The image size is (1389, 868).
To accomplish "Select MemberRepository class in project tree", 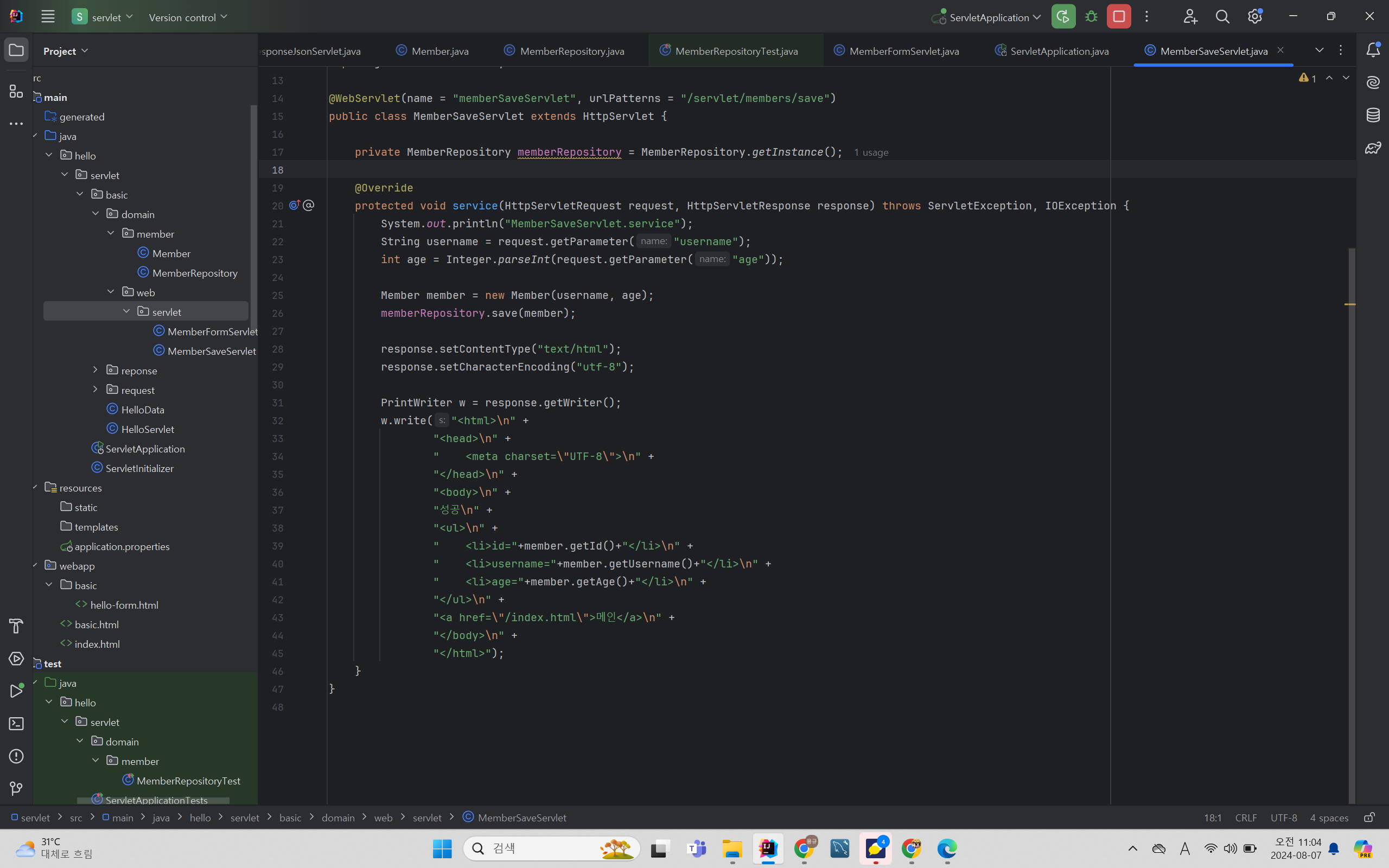I will coord(188,273).
